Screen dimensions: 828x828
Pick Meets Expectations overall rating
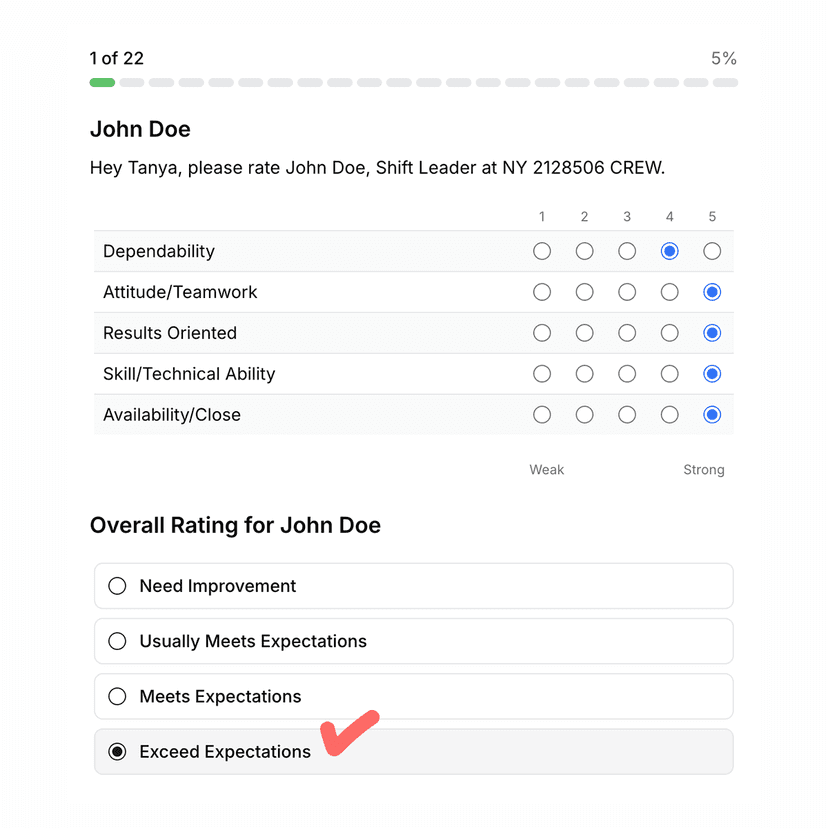tap(118, 696)
